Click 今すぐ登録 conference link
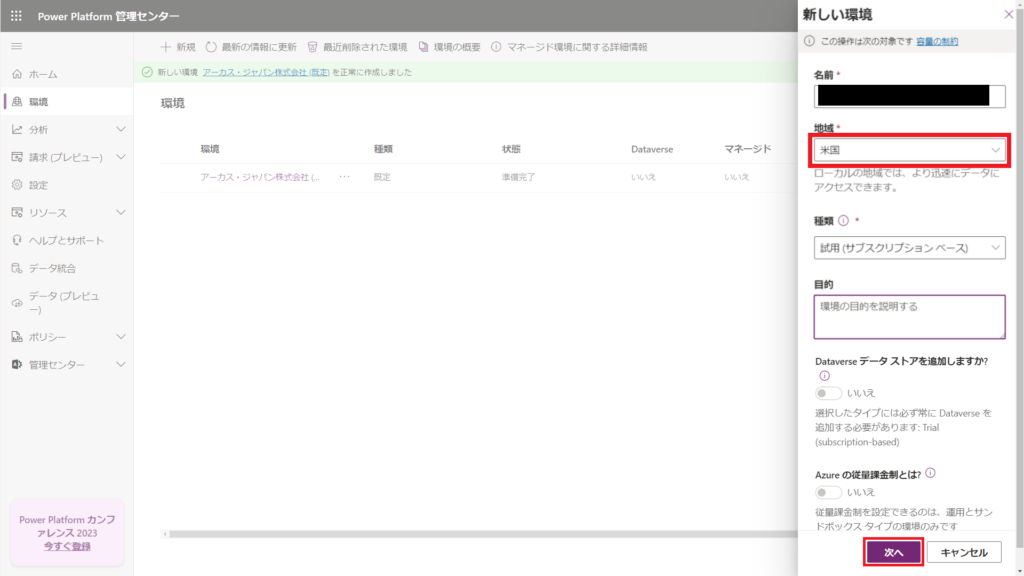 pos(67,547)
